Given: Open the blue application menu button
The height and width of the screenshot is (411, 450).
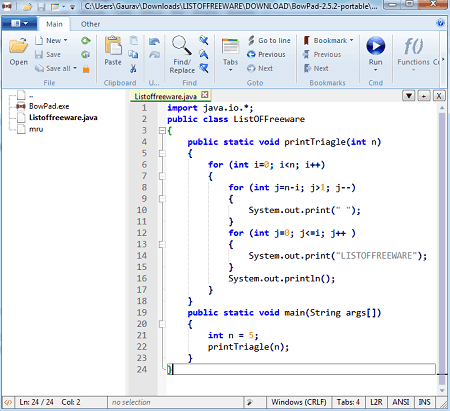Looking at the screenshot, I should point(19,23).
